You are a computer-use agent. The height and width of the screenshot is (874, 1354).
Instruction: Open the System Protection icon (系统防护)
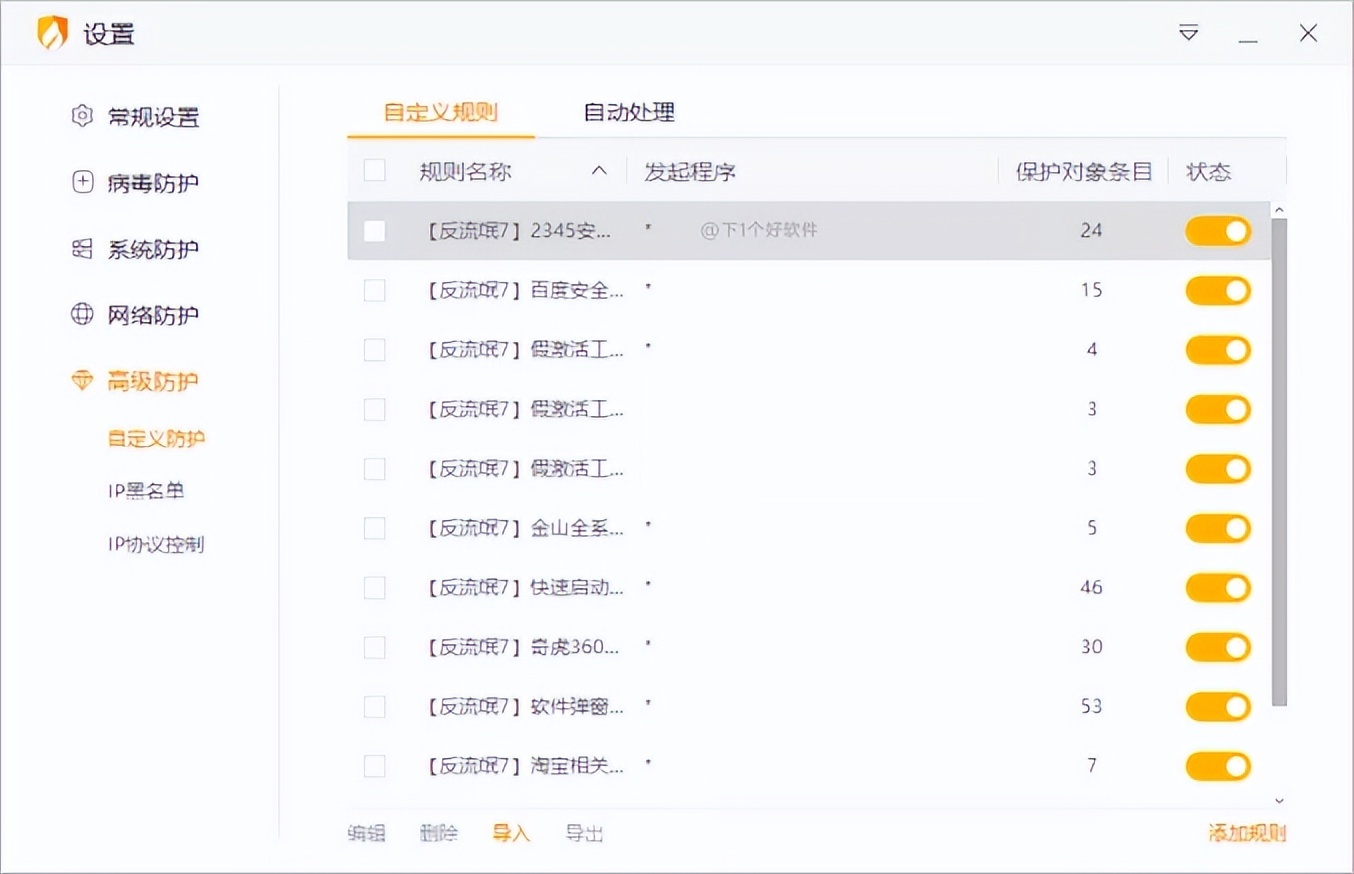coord(82,249)
